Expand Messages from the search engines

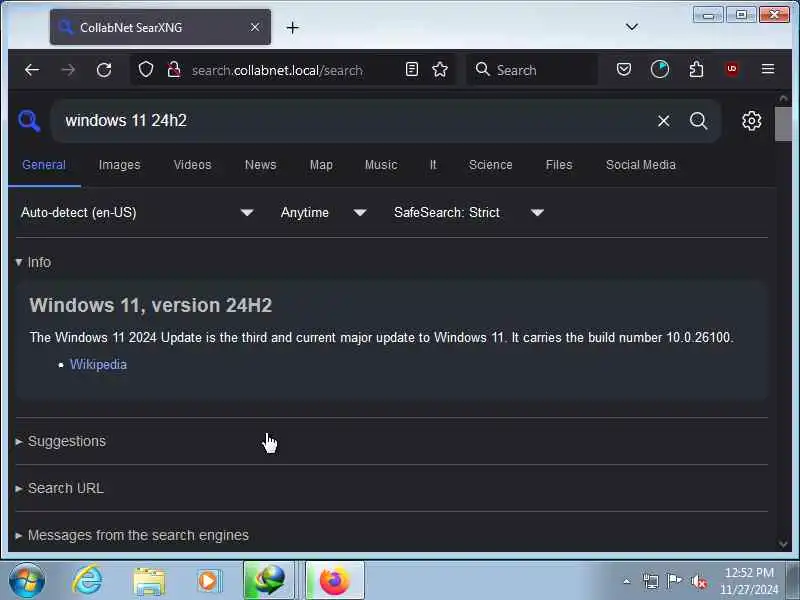pos(133,535)
